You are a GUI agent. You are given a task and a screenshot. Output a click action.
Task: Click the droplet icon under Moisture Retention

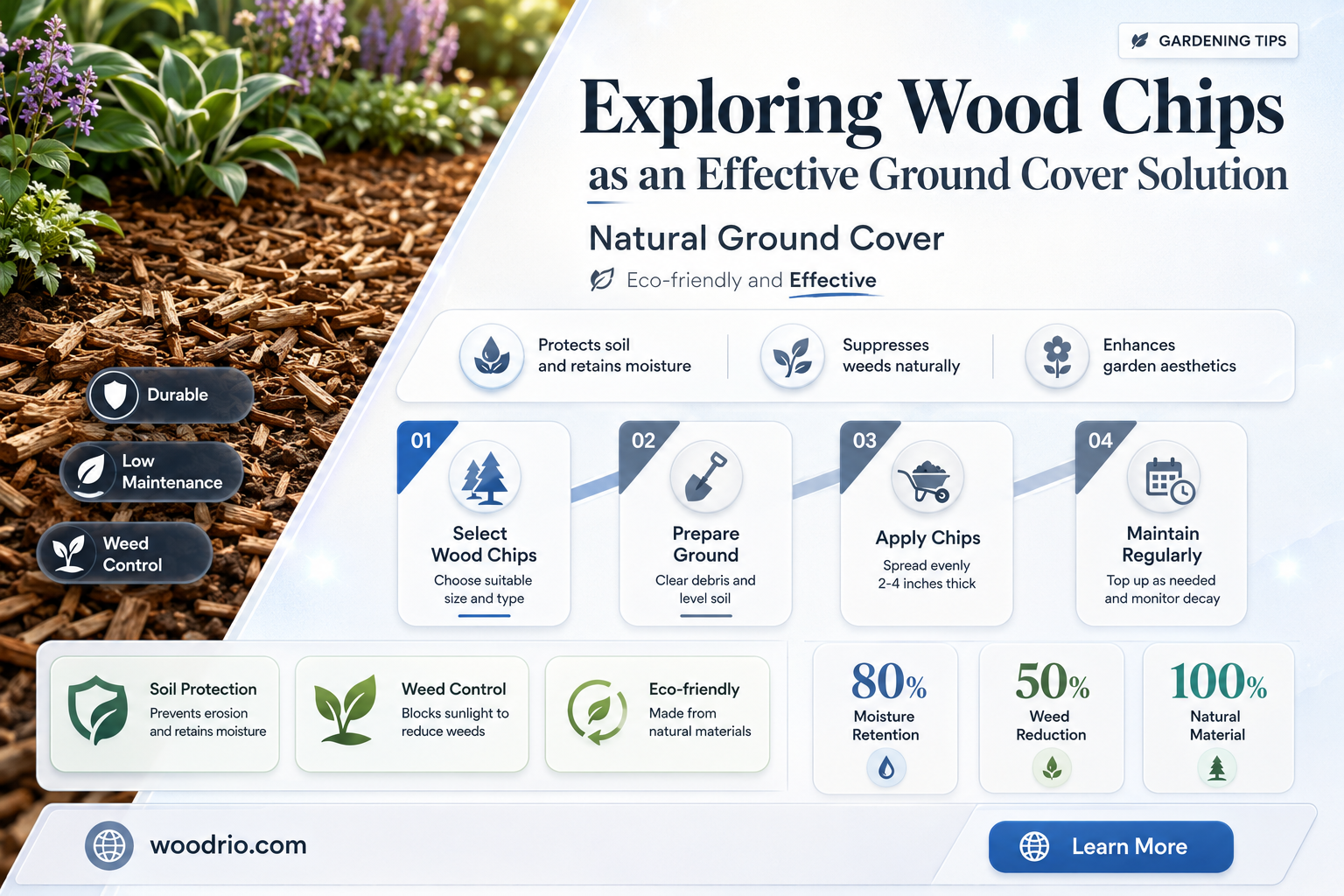click(x=886, y=768)
